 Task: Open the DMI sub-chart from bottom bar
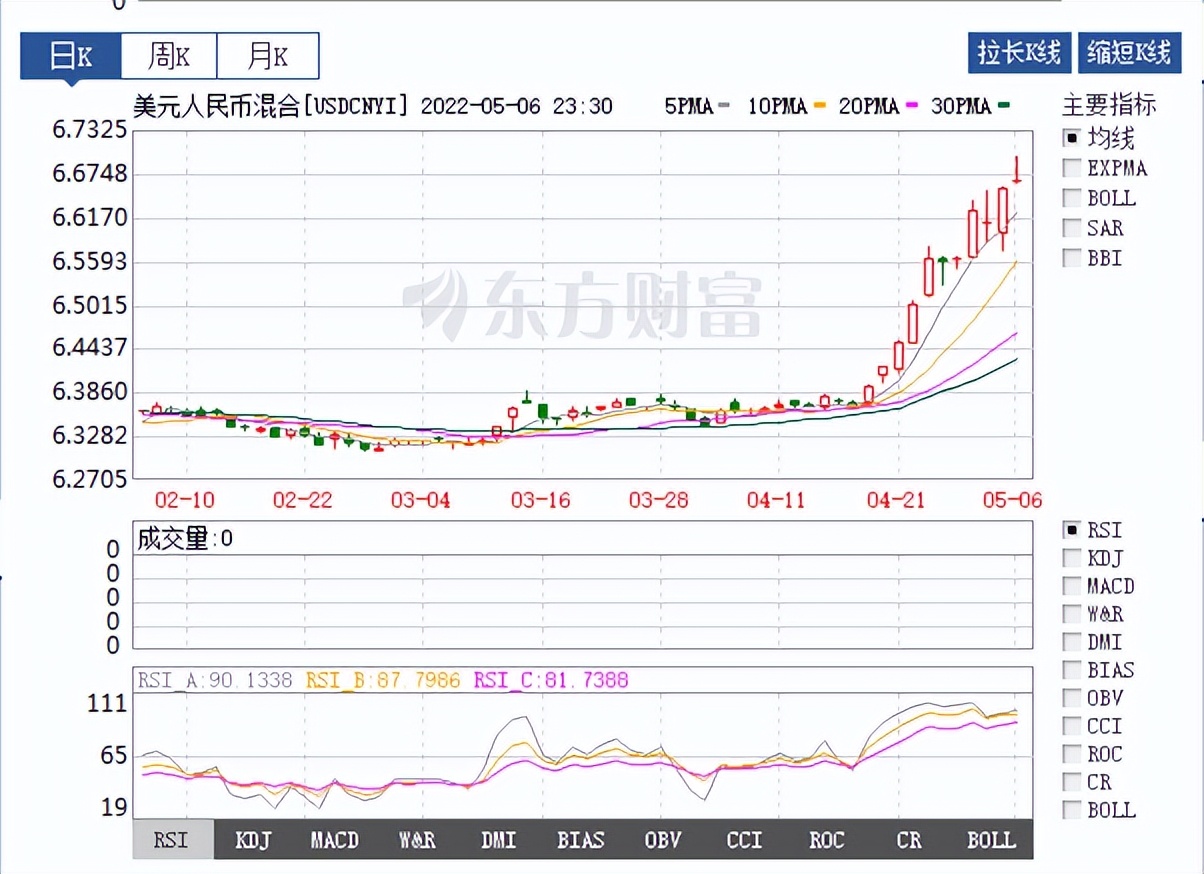coord(499,841)
